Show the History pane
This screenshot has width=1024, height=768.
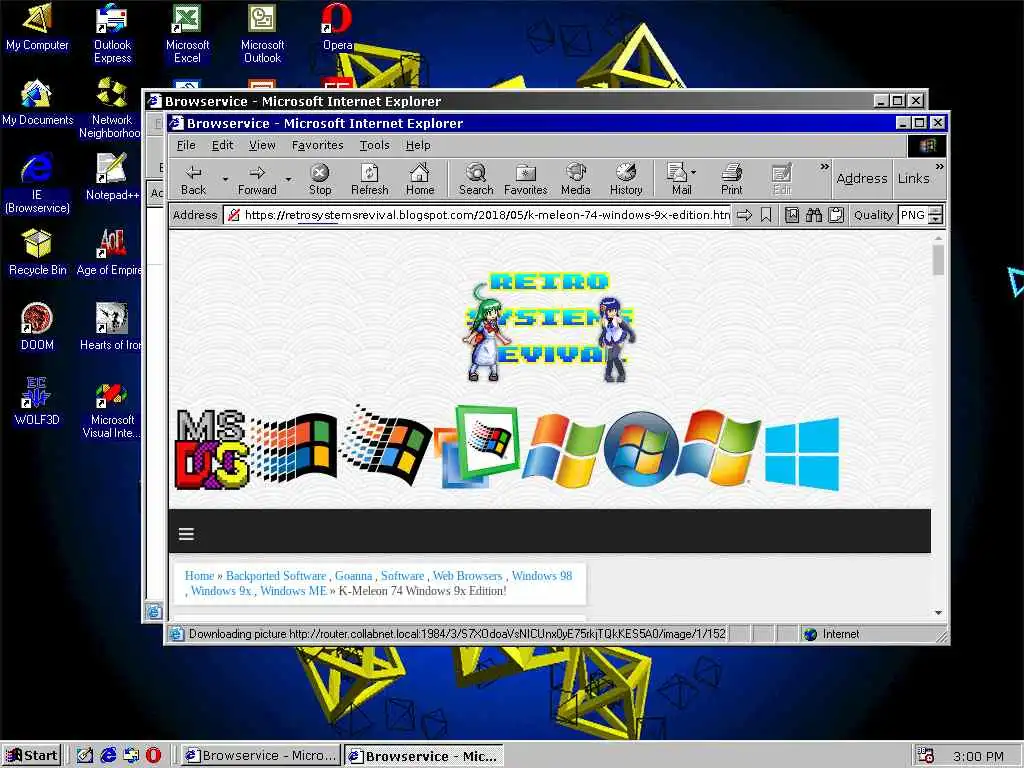pos(626,179)
